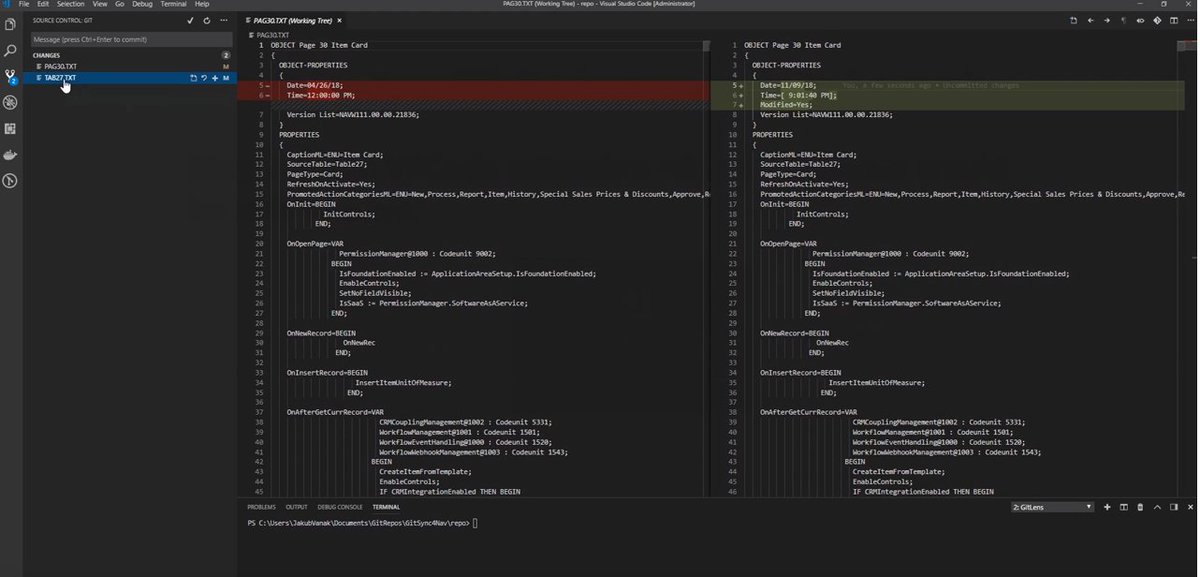Commit changes using the checkmark icon

pyautogui.click(x=190, y=20)
